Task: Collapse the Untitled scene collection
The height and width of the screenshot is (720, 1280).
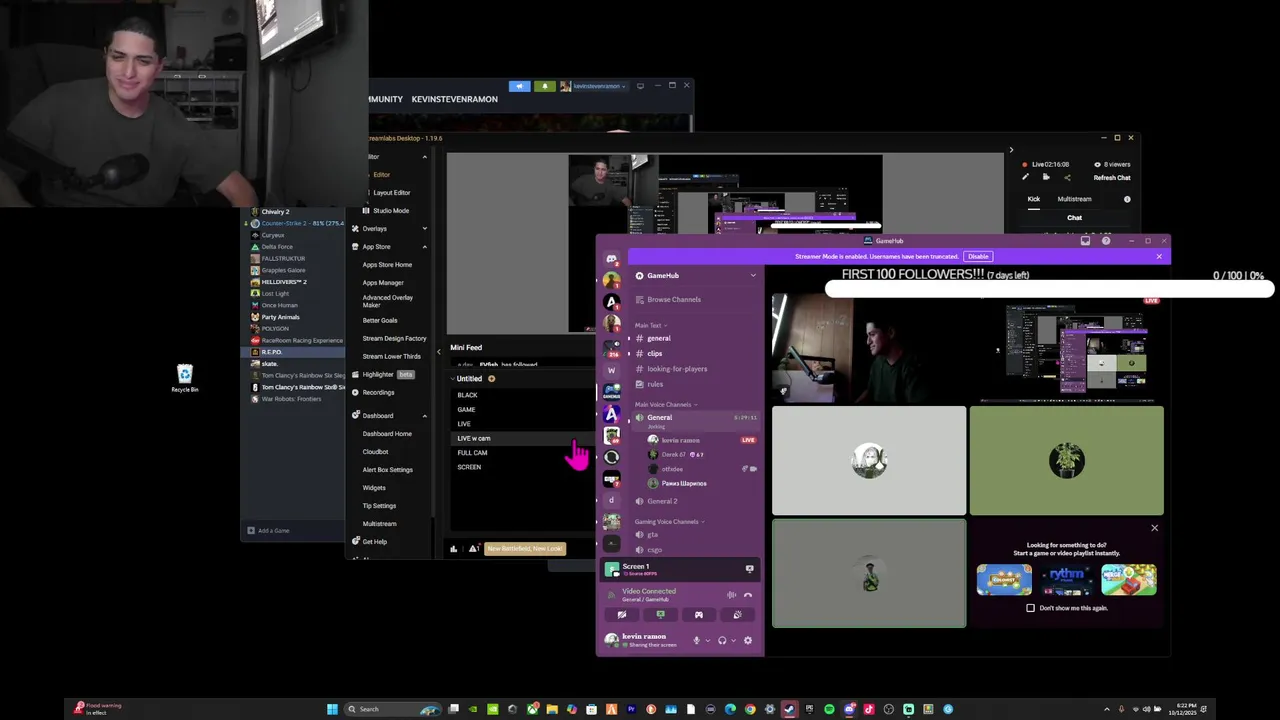Action: (x=452, y=379)
